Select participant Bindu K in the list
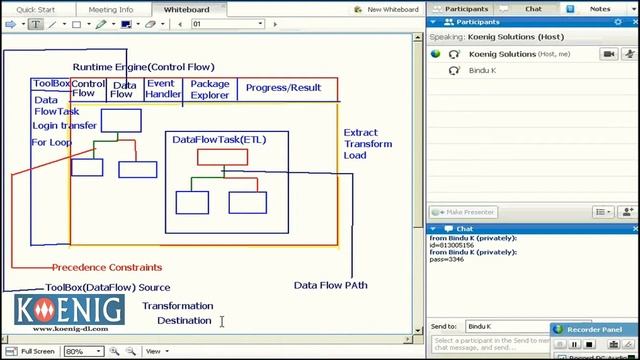Screen dimensions: 640x360 [533, 71]
